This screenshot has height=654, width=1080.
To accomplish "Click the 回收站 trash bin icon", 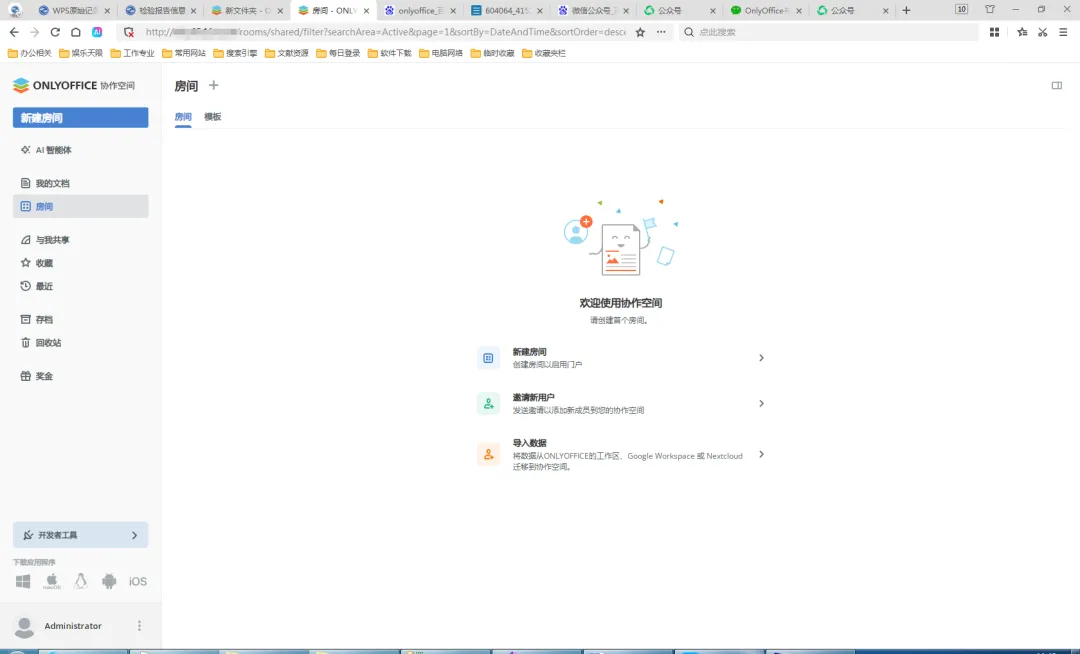I will coord(25,342).
